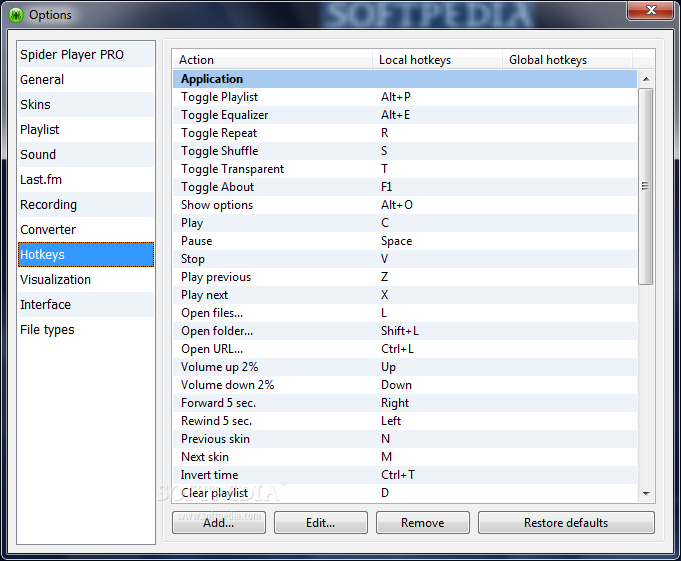Click the hotkey list scrollbar thumb
681x561 pixels.
tap(646, 186)
